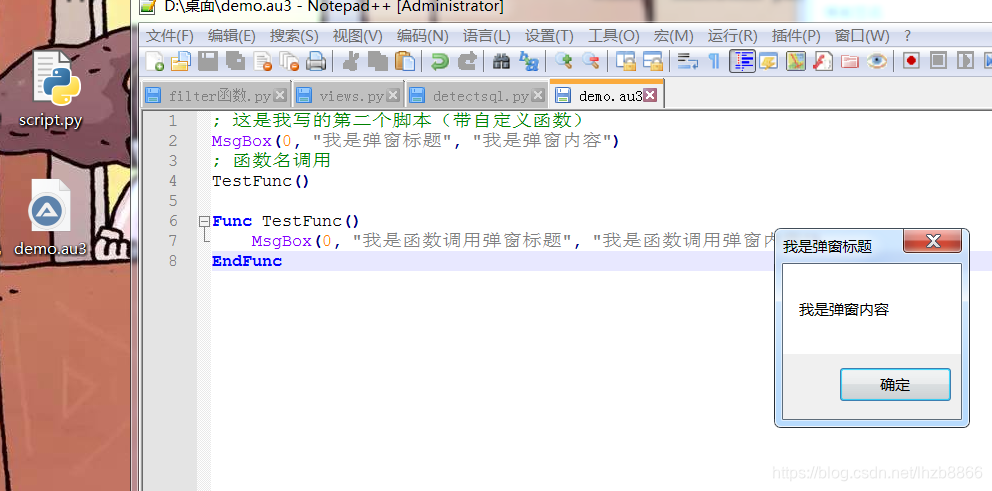The width and height of the screenshot is (992, 491).
Task: Click the green Undo arrow
Action: [440, 61]
